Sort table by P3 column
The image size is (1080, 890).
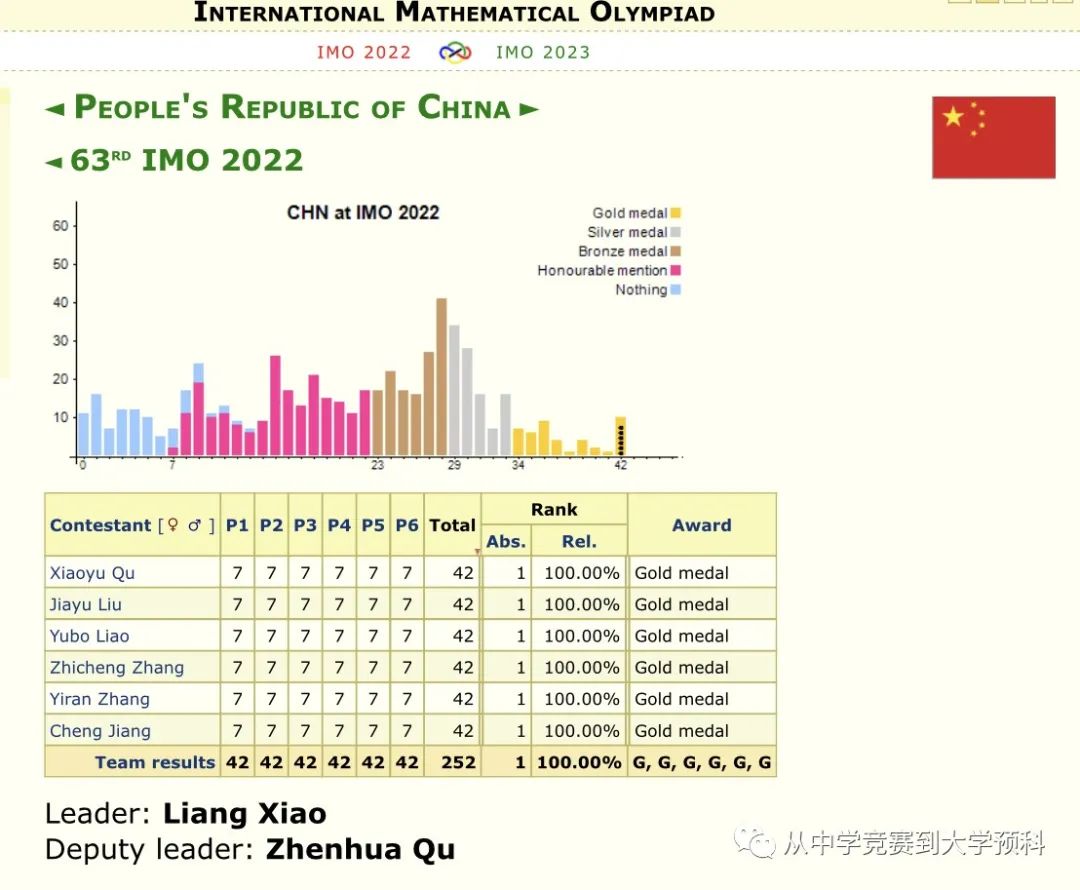point(305,525)
